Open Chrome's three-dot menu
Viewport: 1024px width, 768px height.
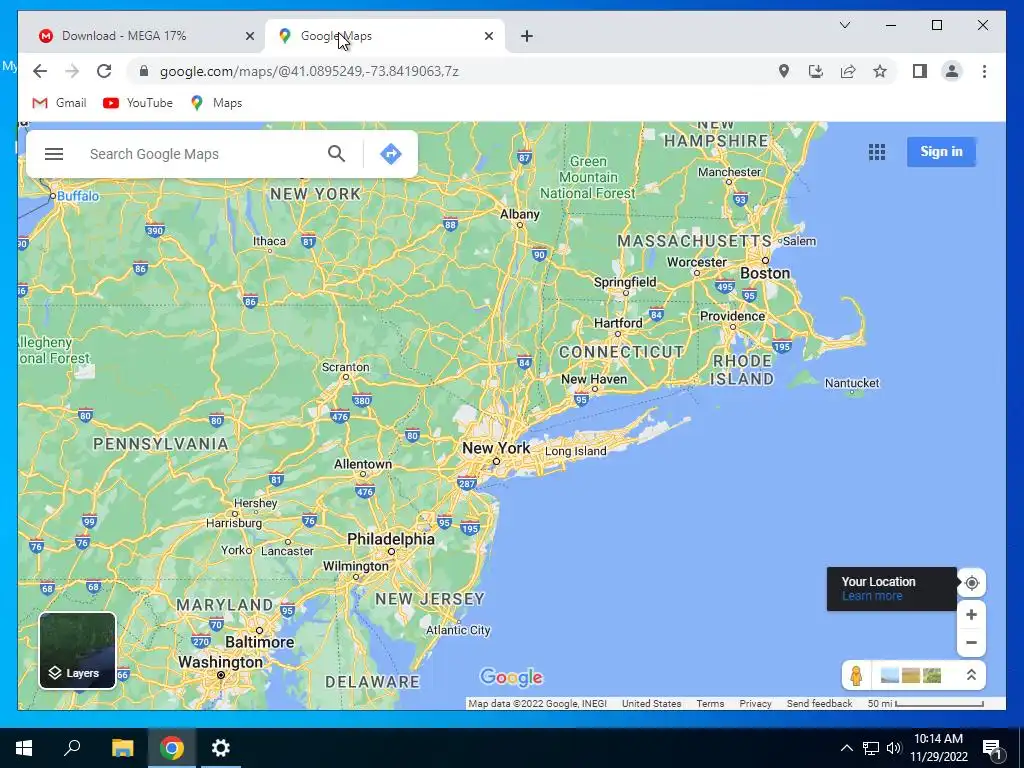click(x=984, y=71)
